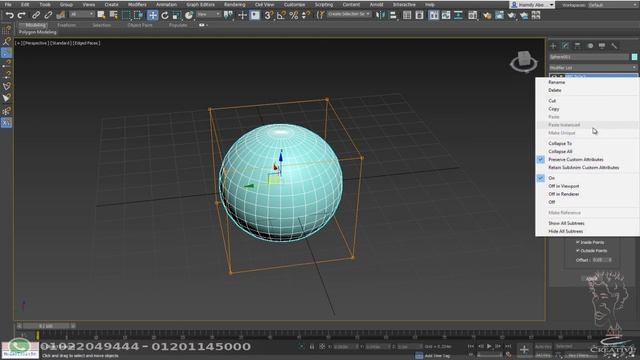Toggle the Inside Points checkbox

578,242
